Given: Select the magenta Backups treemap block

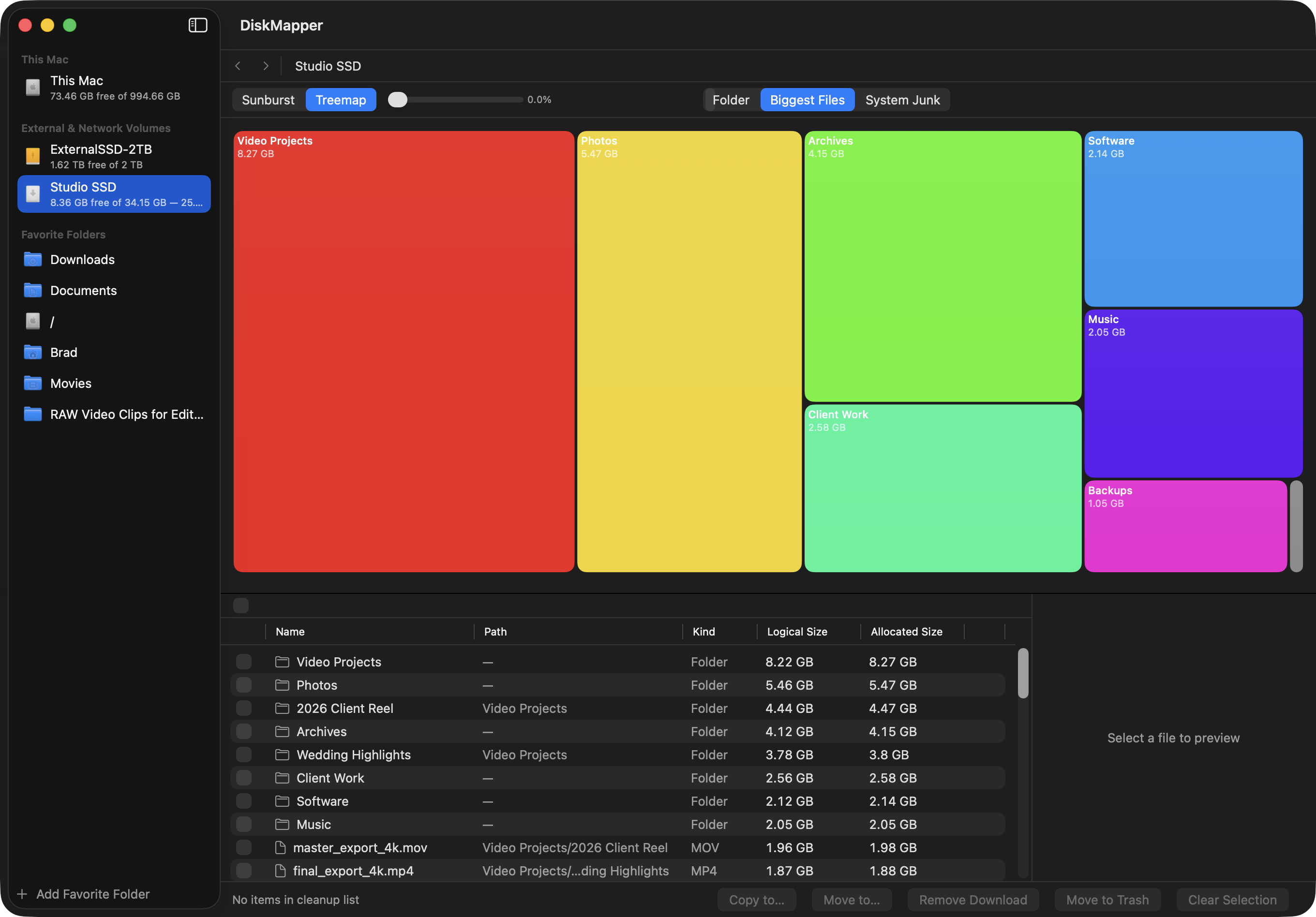Looking at the screenshot, I should coord(1185,526).
